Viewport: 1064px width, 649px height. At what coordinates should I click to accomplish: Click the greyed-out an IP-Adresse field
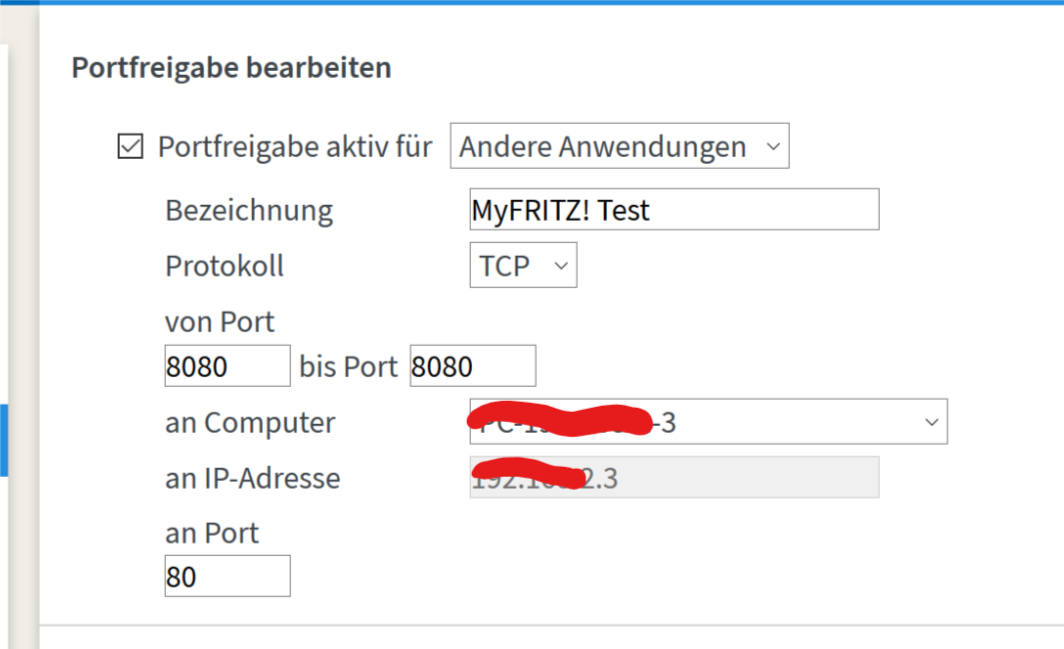click(674, 477)
